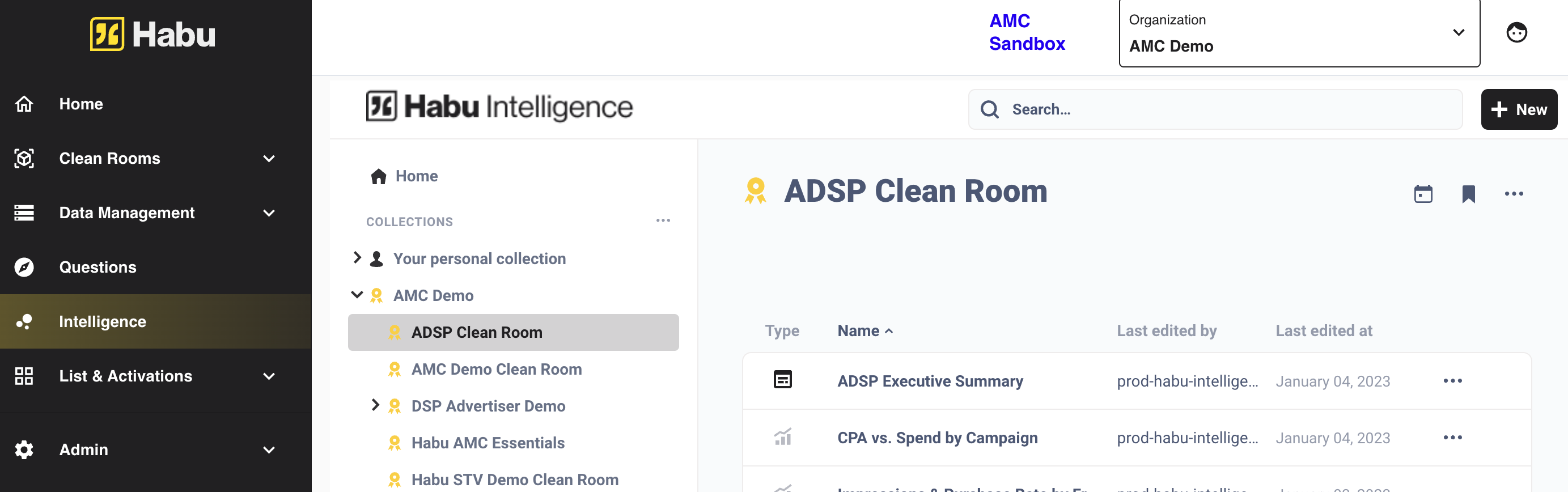Screen dimensions: 1568x492
Task: Open Clean Rooms menu item
Action: [x=109, y=158]
